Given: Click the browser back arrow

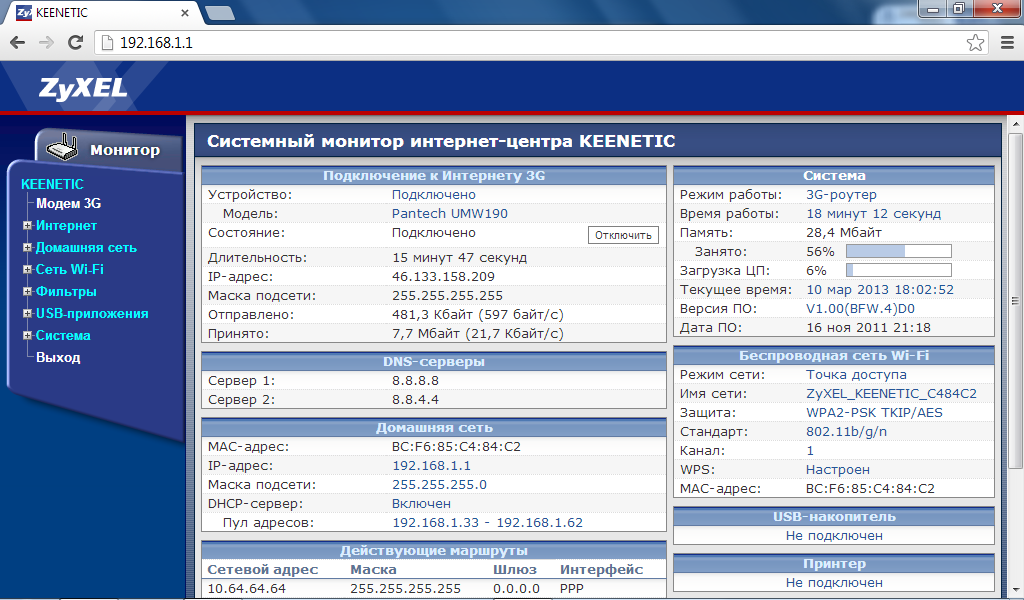Looking at the screenshot, I should pos(18,42).
